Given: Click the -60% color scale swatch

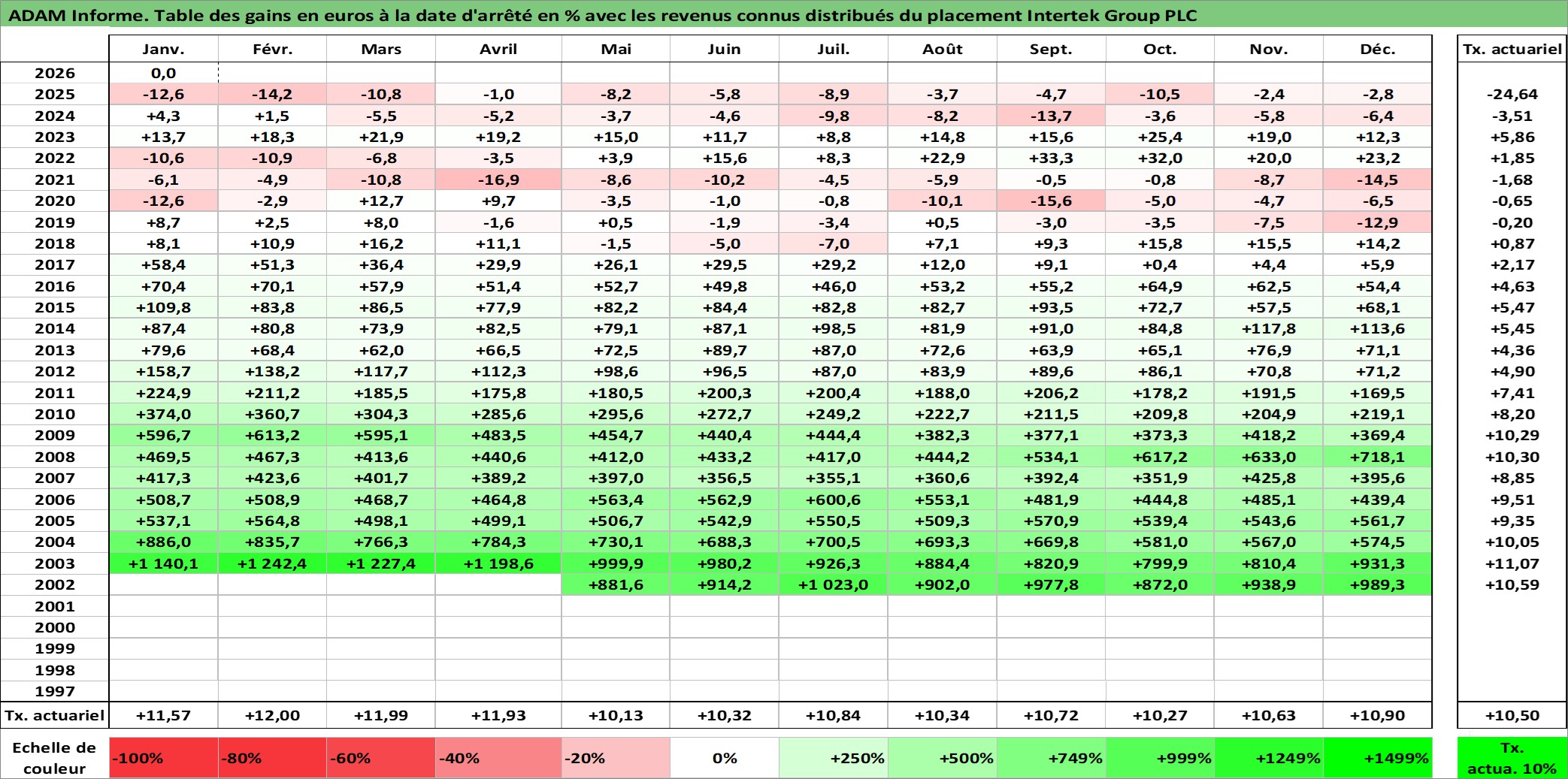Looking at the screenshot, I should click(x=381, y=758).
